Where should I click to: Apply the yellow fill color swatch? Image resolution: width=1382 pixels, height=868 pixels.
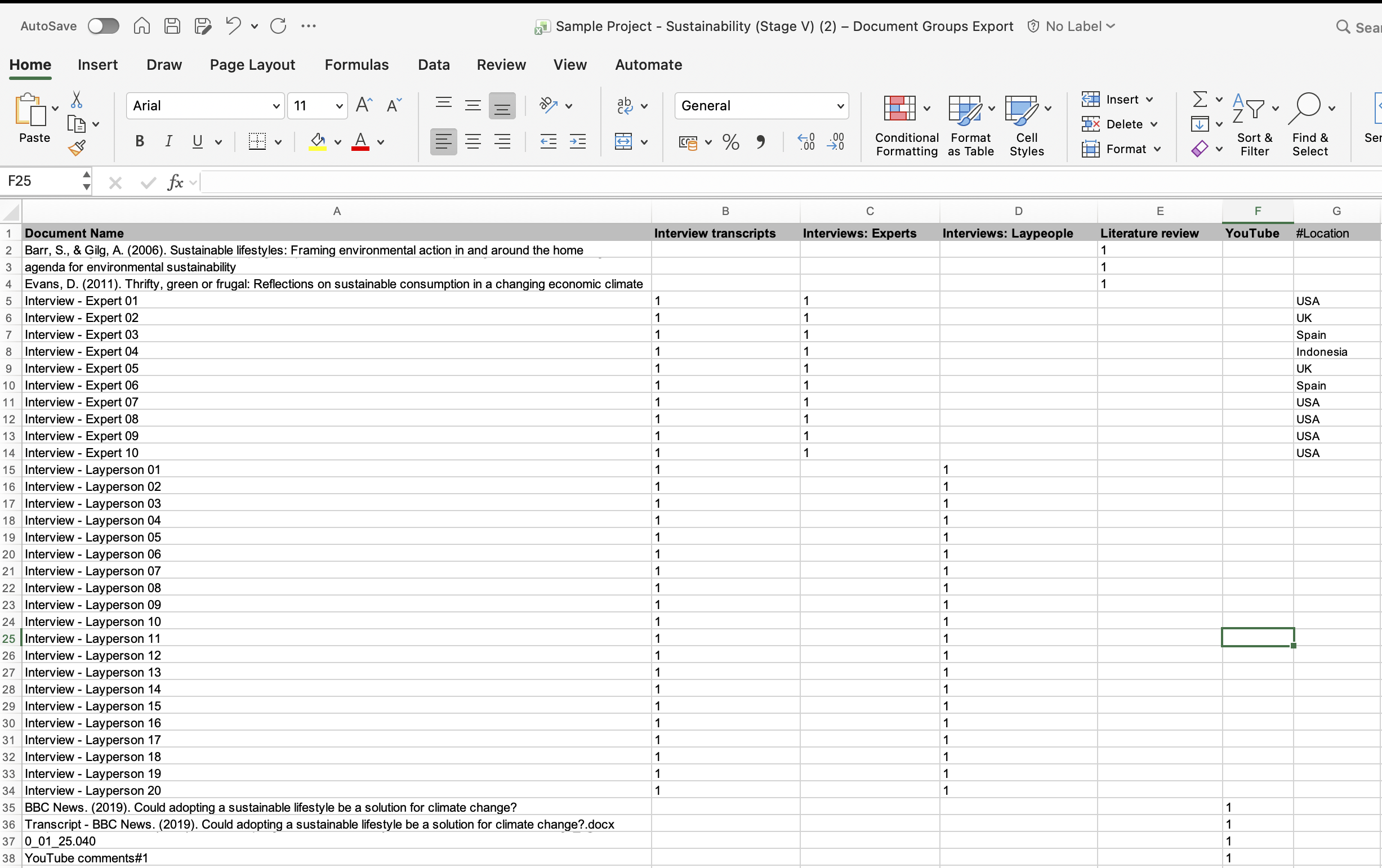point(318,142)
